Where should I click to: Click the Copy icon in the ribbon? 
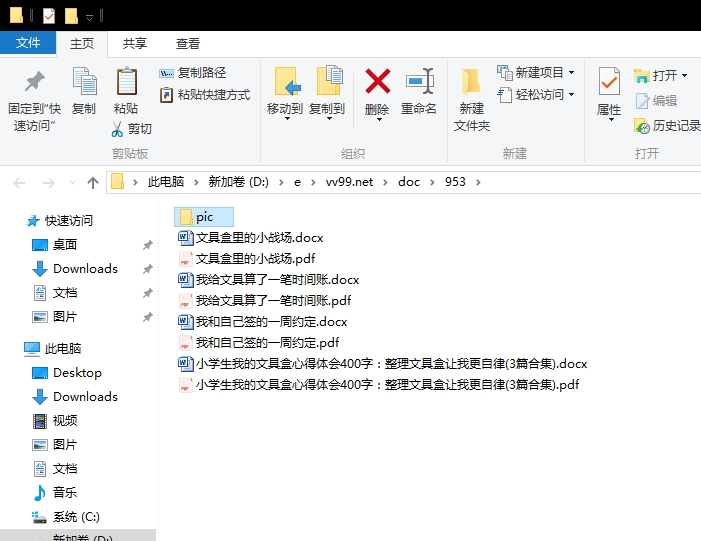click(x=84, y=81)
